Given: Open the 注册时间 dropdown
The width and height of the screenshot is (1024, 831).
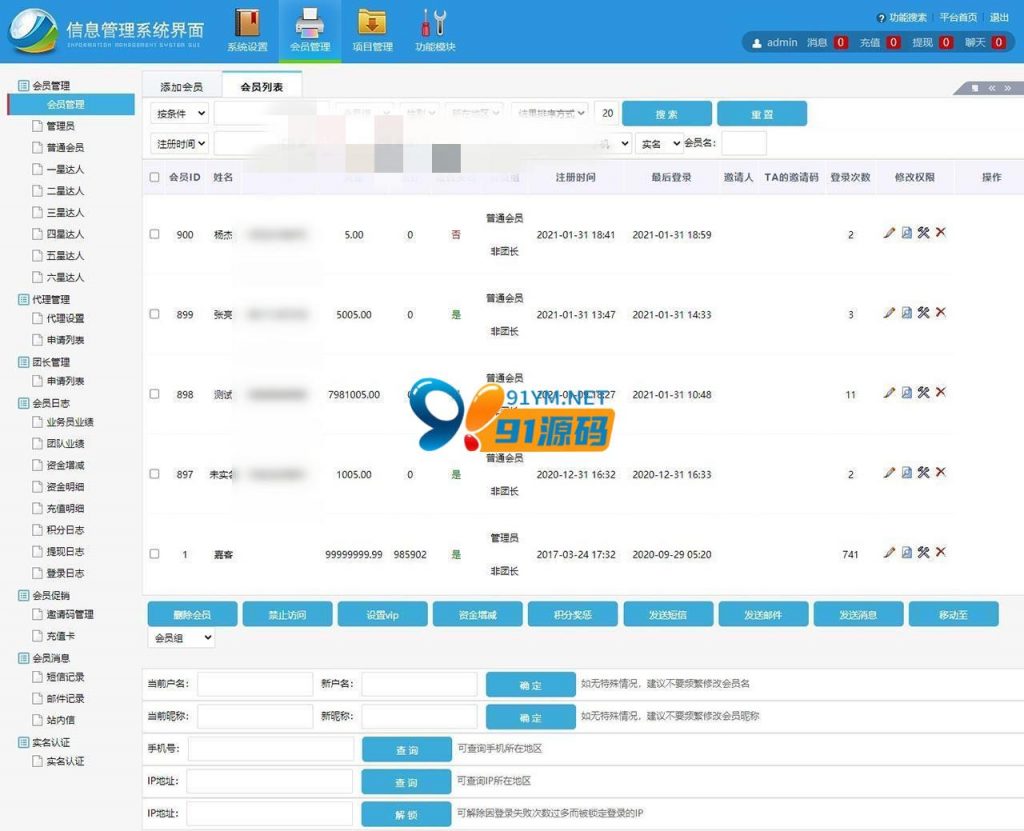Looking at the screenshot, I should click(x=180, y=143).
